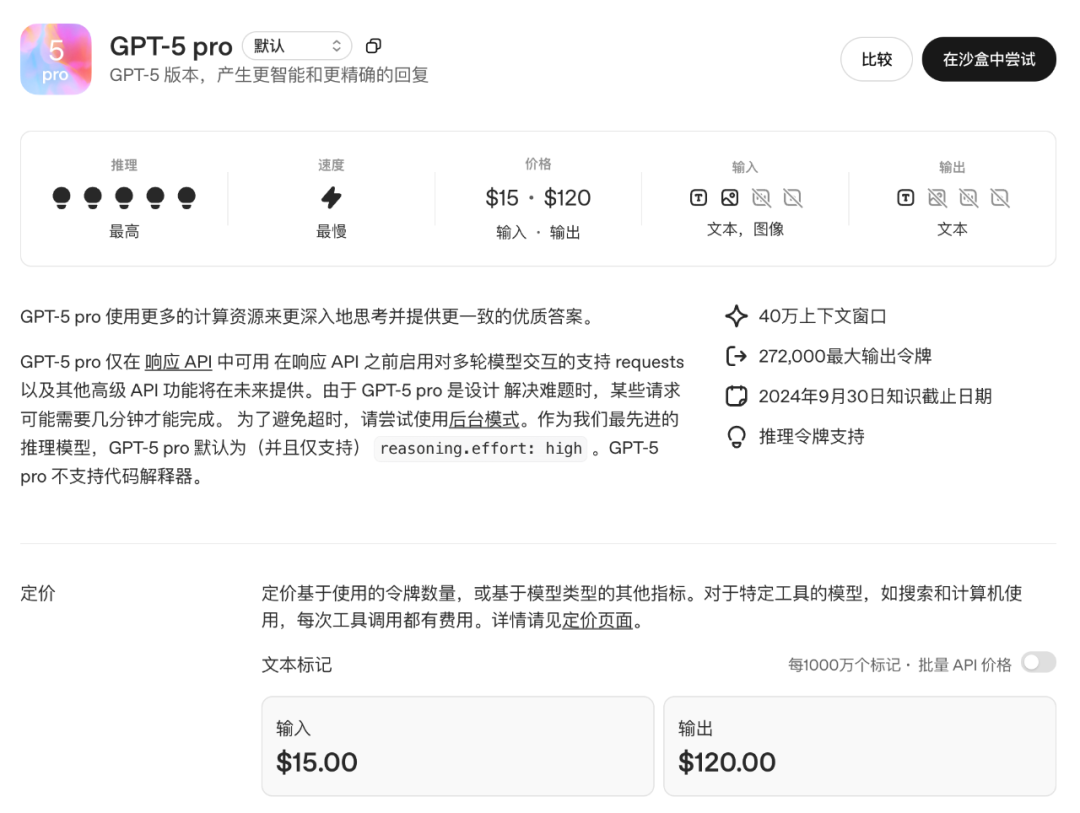Click the 在沙盒中尝试 button
1080x813 pixels.
[989, 59]
